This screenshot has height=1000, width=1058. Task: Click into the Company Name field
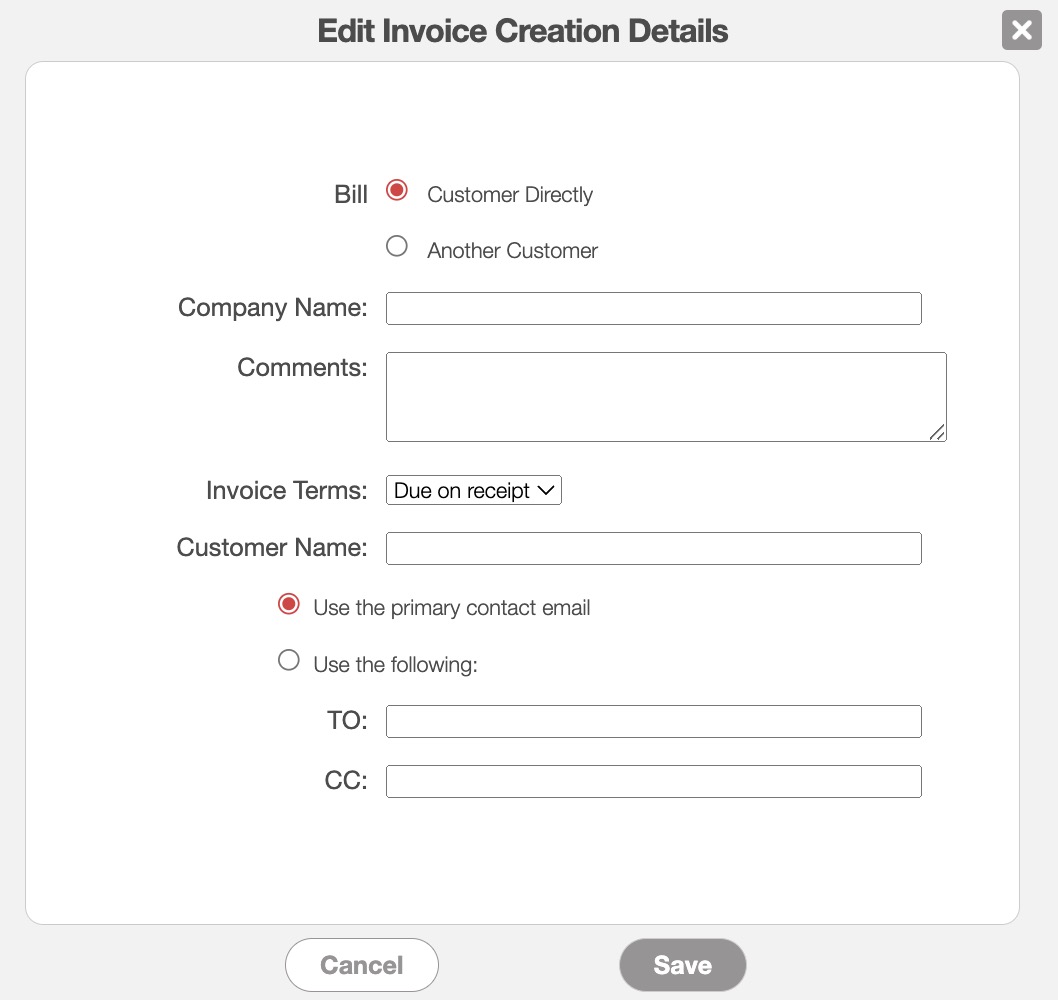point(653,309)
